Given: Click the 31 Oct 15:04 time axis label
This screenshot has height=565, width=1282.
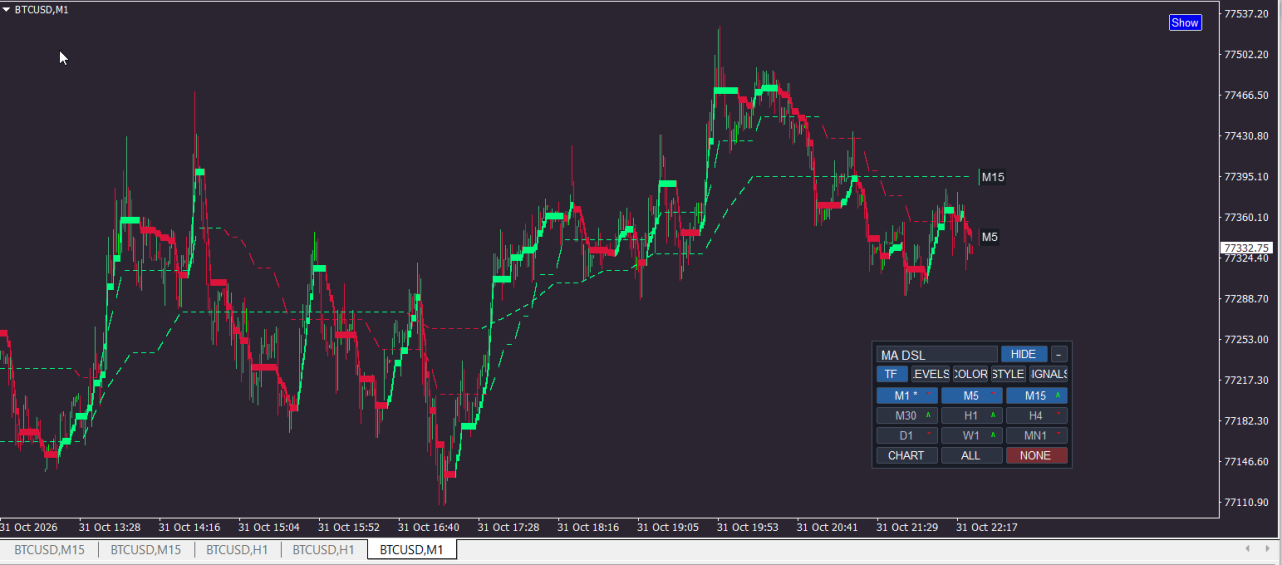Looking at the screenshot, I should 269,527.
